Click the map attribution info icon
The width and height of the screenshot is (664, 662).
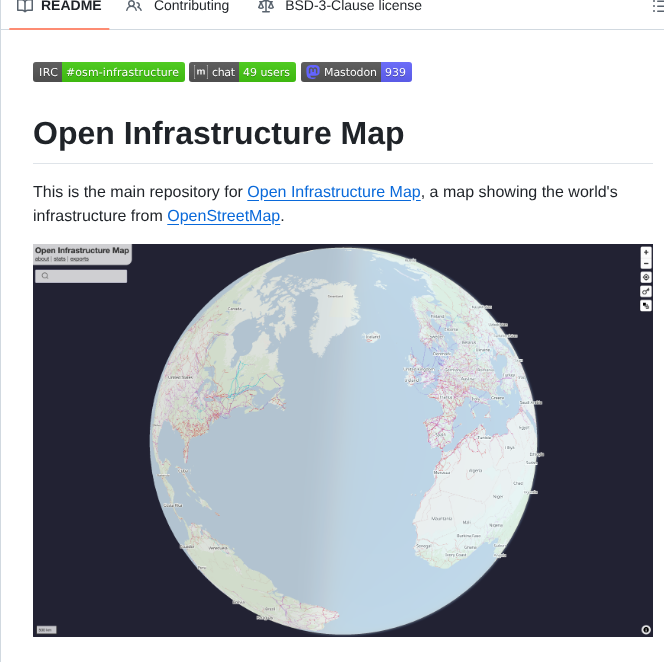tap(646, 630)
